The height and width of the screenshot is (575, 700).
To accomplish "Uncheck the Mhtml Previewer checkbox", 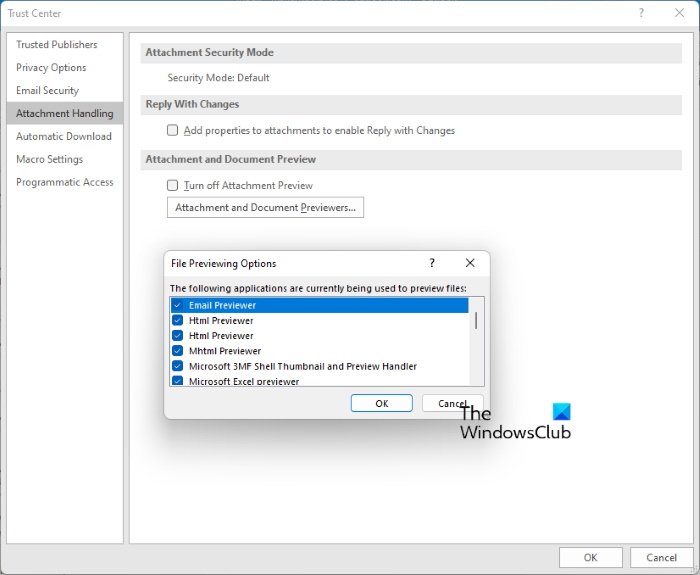I will (x=177, y=351).
